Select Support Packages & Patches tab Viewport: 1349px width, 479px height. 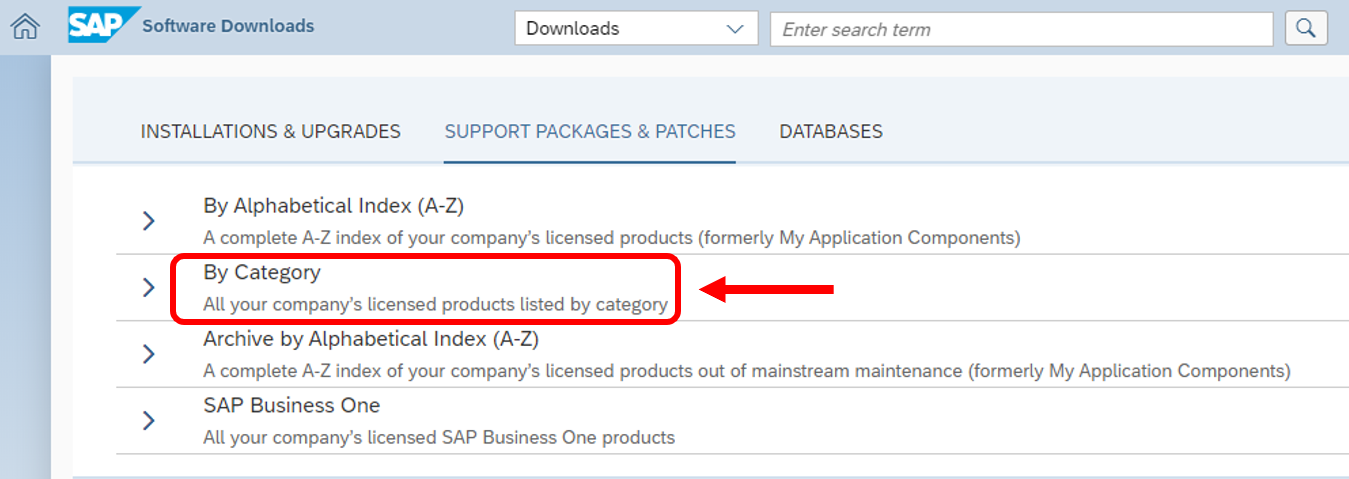[590, 131]
